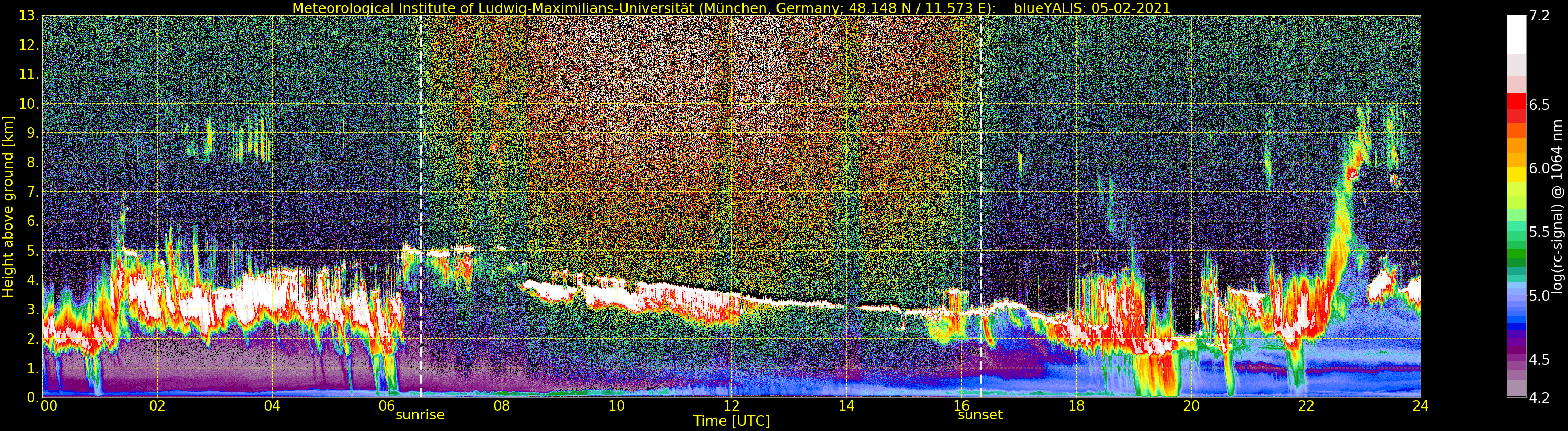The width and height of the screenshot is (1568, 431).
Task: Click the colorbar tick label 6.0
Action: tap(1539, 169)
